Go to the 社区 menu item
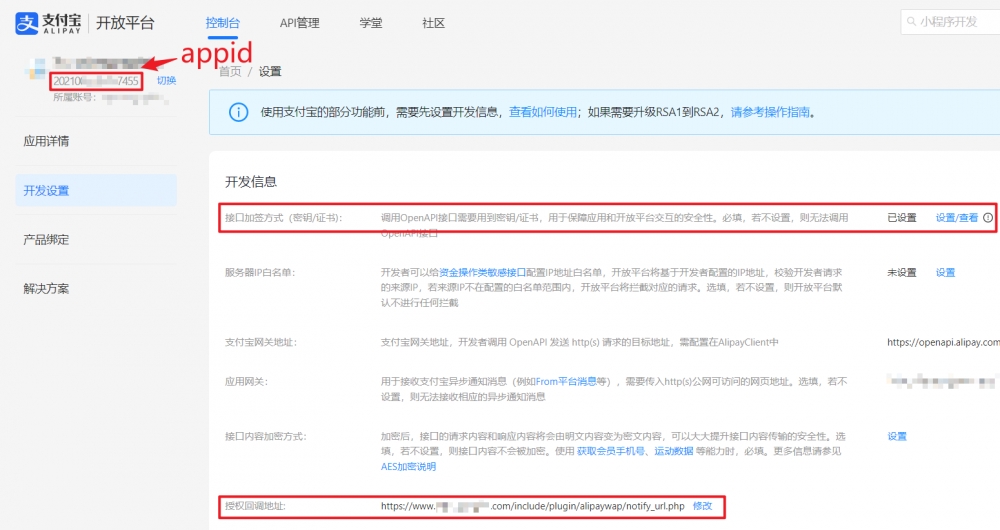 pyautogui.click(x=433, y=23)
